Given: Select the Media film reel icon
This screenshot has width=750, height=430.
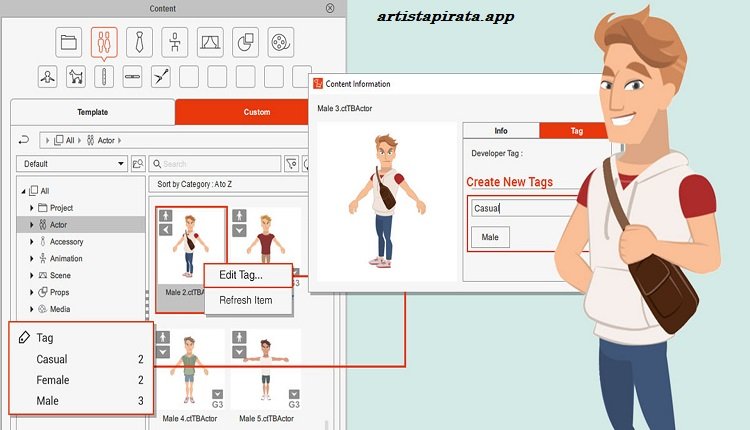Looking at the screenshot, I should 281,42.
